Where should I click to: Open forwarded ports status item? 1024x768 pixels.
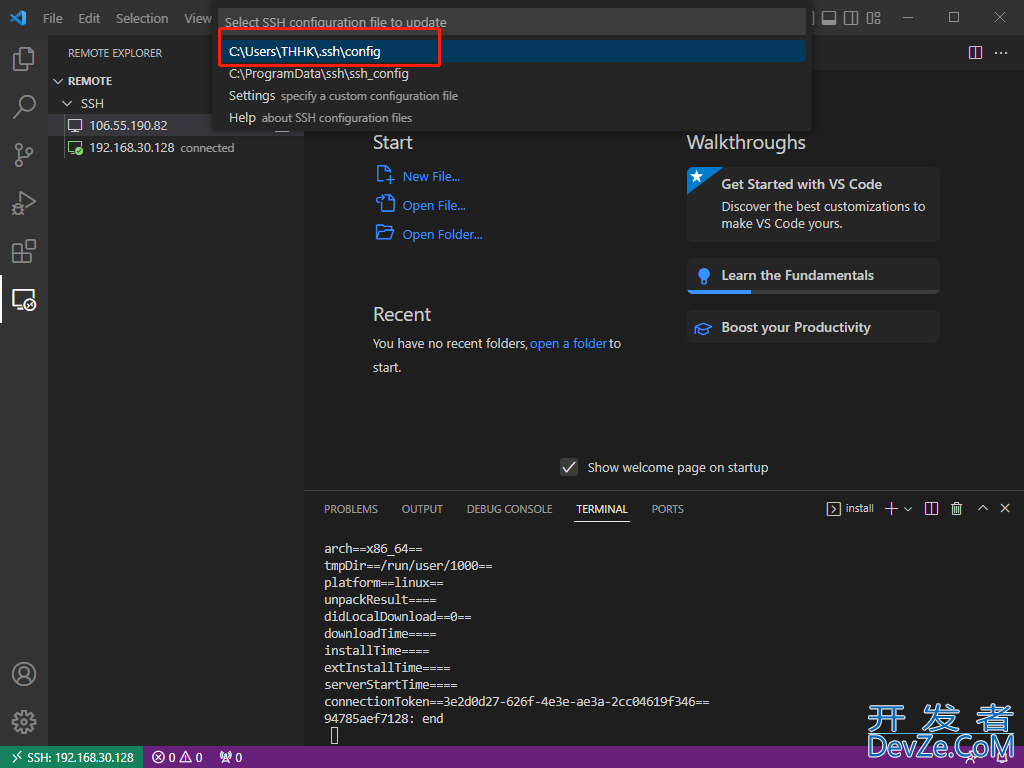pos(231,757)
